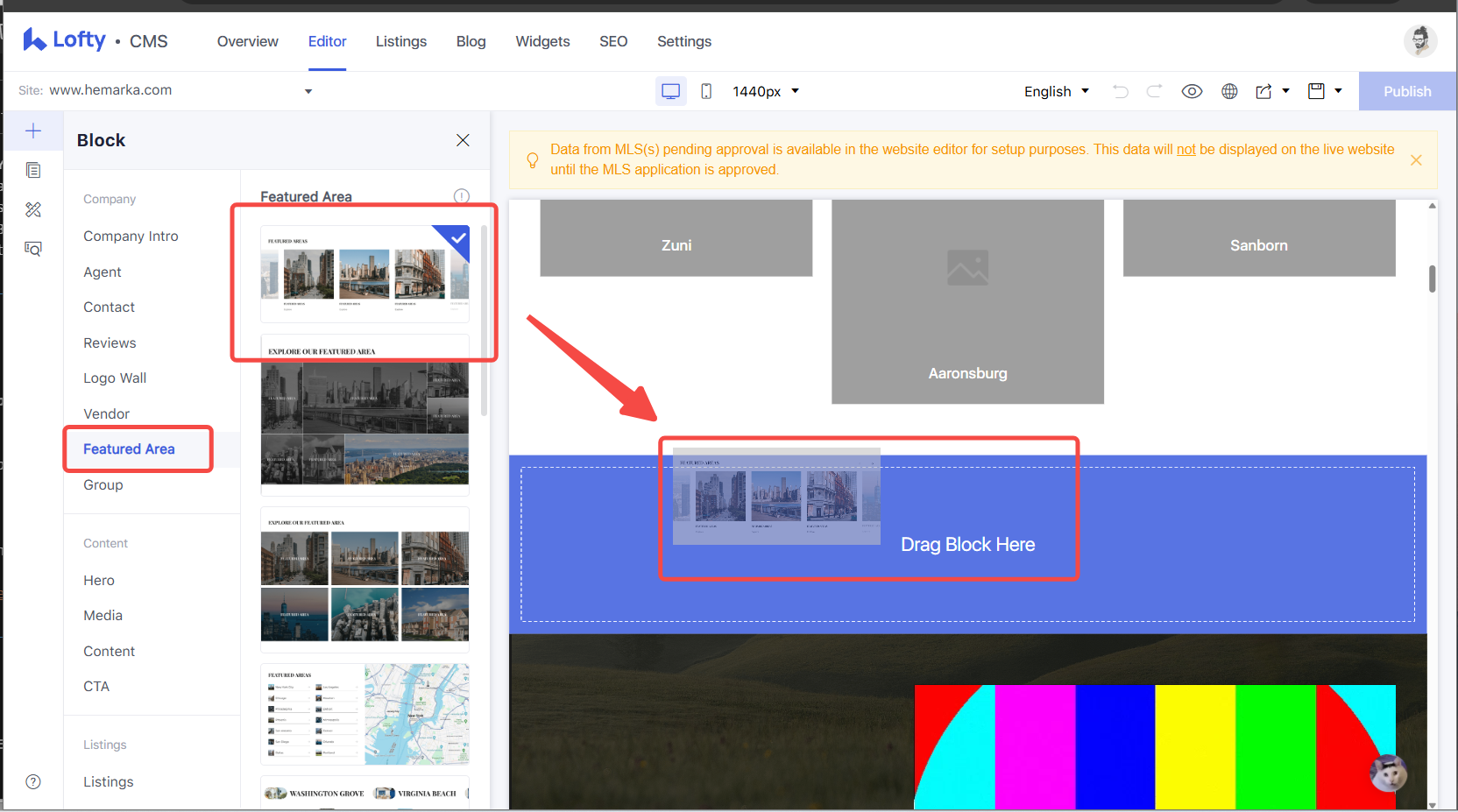1458x812 pixels.
Task: Click the lightbulb icon in the MLS banner
Action: point(532,160)
